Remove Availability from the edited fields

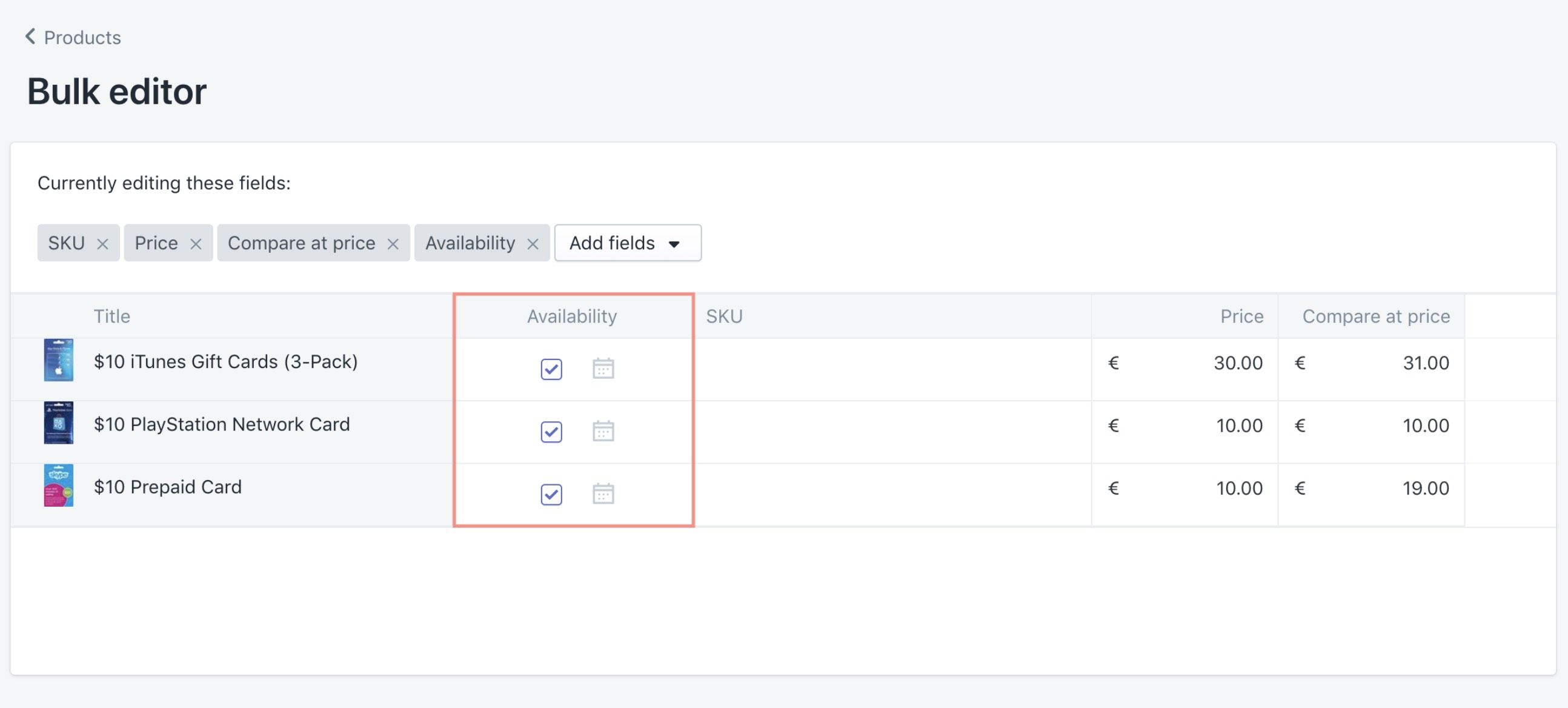[x=534, y=243]
